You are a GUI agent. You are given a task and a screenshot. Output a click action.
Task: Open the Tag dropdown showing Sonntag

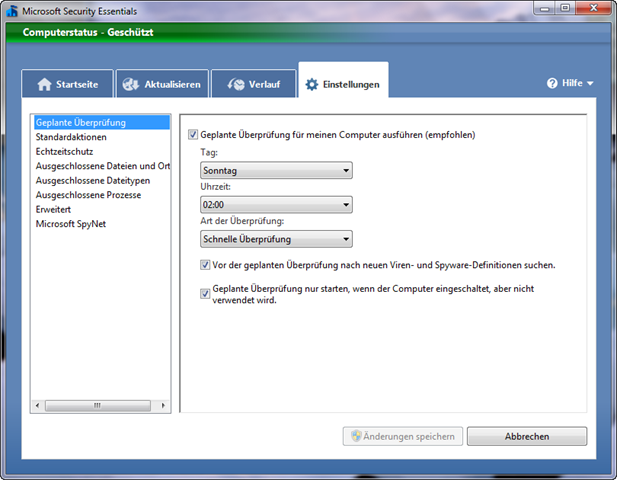point(276,171)
